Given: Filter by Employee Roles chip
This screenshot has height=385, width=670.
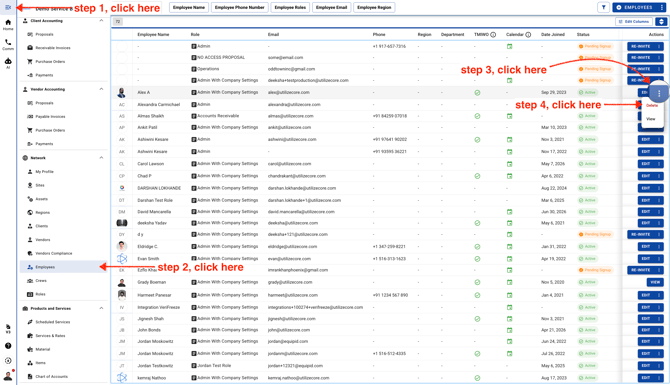Looking at the screenshot, I should click(x=290, y=7).
